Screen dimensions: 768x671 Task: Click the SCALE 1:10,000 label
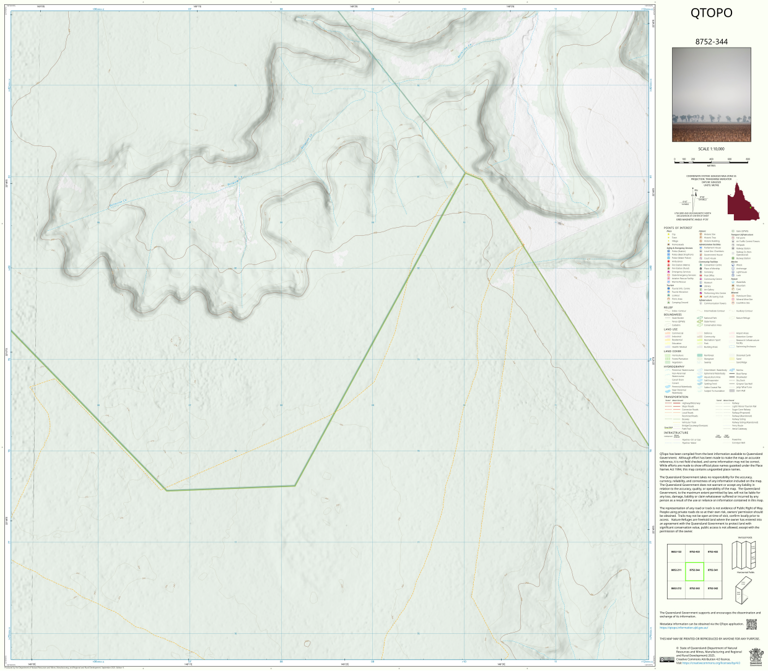coord(711,149)
